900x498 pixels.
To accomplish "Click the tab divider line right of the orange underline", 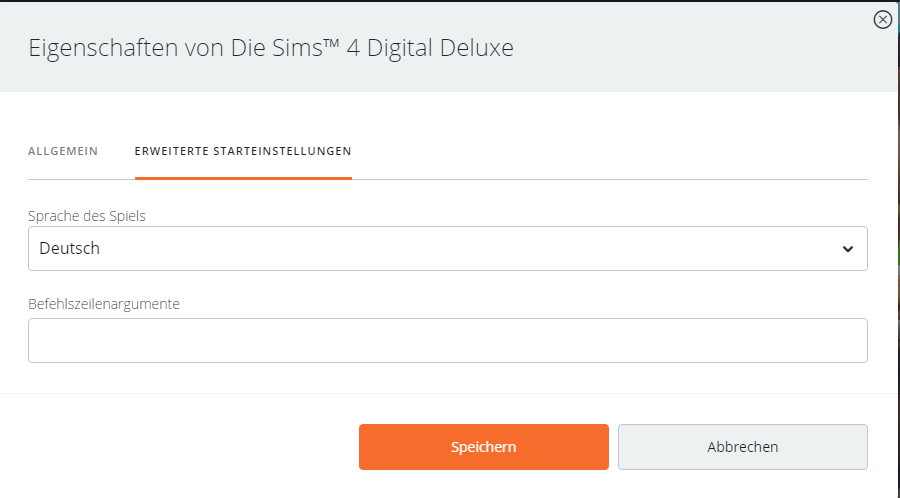I will pyautogui.click(x=610, y=179).
